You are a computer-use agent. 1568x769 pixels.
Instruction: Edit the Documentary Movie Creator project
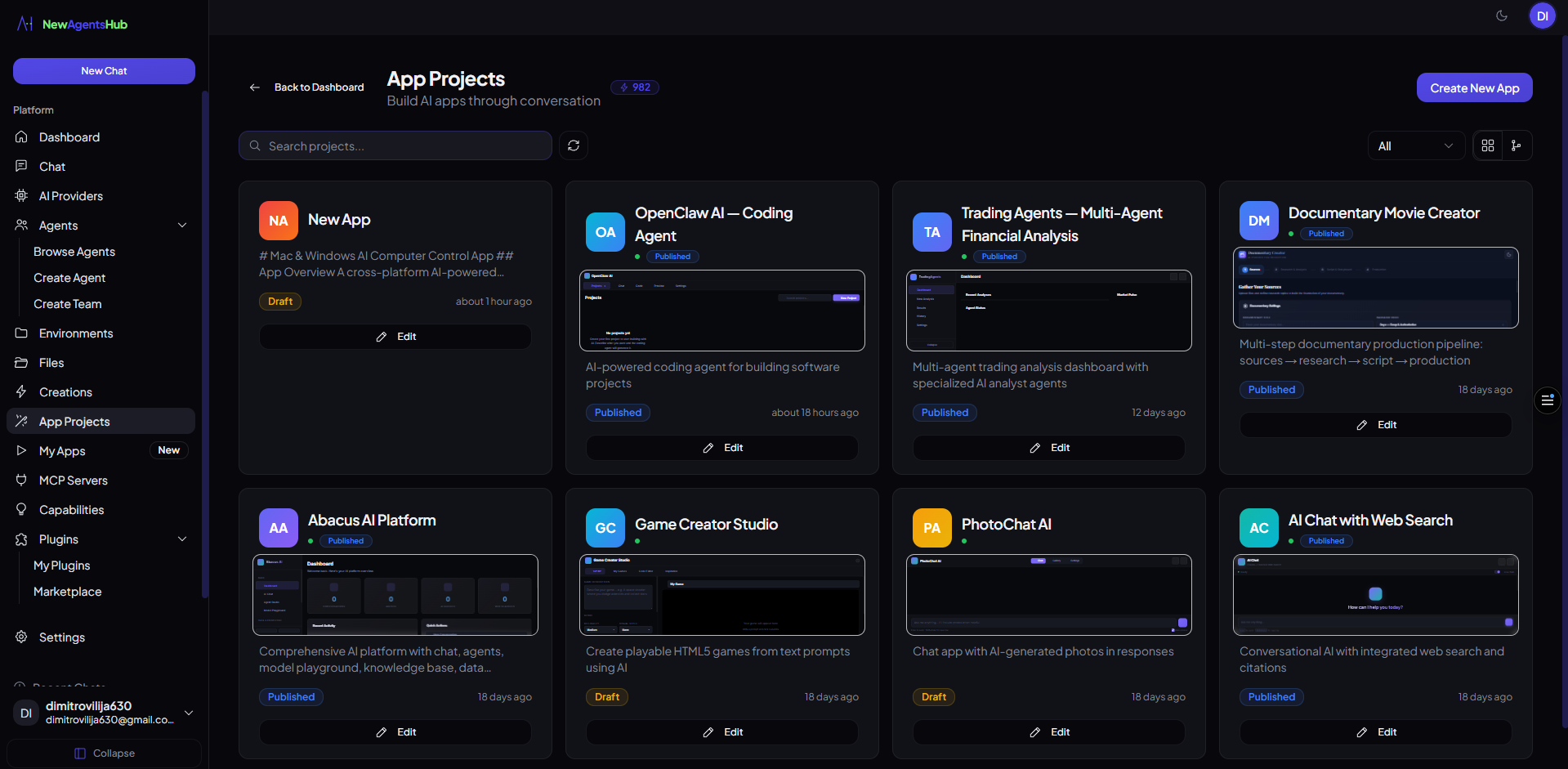pyautogui.click(x=1376, y=425)
